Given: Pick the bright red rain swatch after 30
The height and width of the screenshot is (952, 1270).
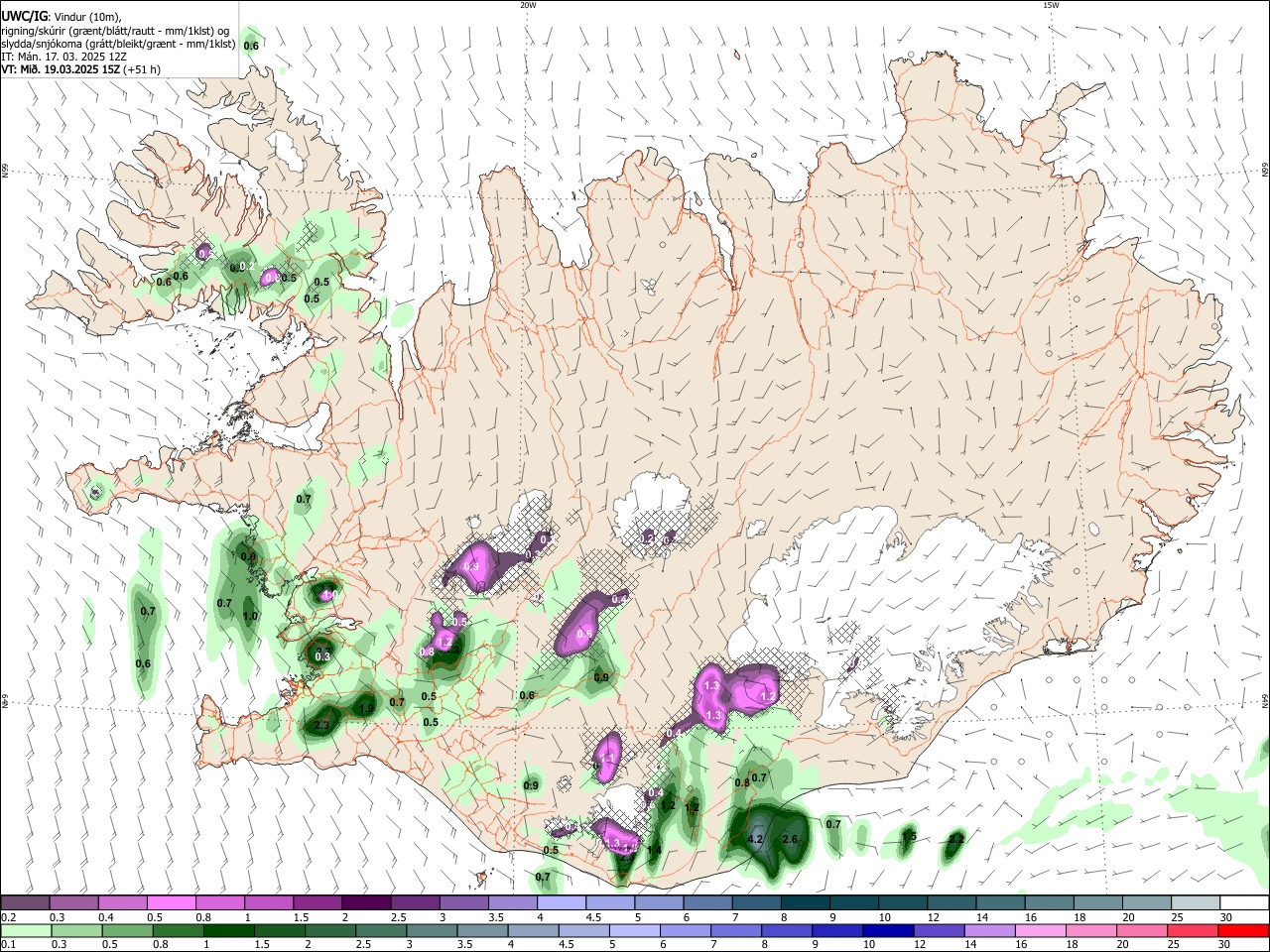Looking at the screenshot, I should (1242, 930).
